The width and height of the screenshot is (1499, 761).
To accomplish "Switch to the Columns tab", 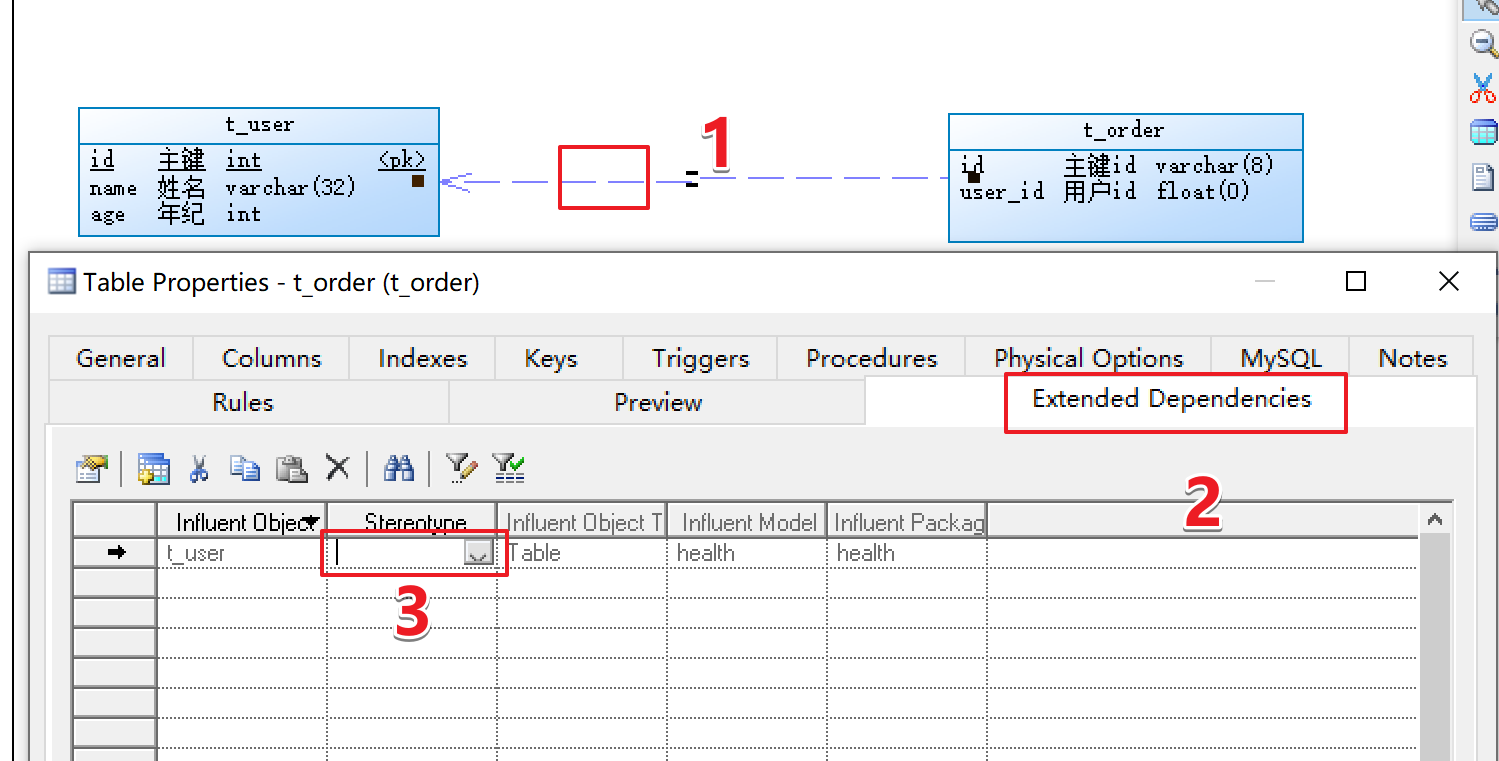I will (x=270, y=357).
